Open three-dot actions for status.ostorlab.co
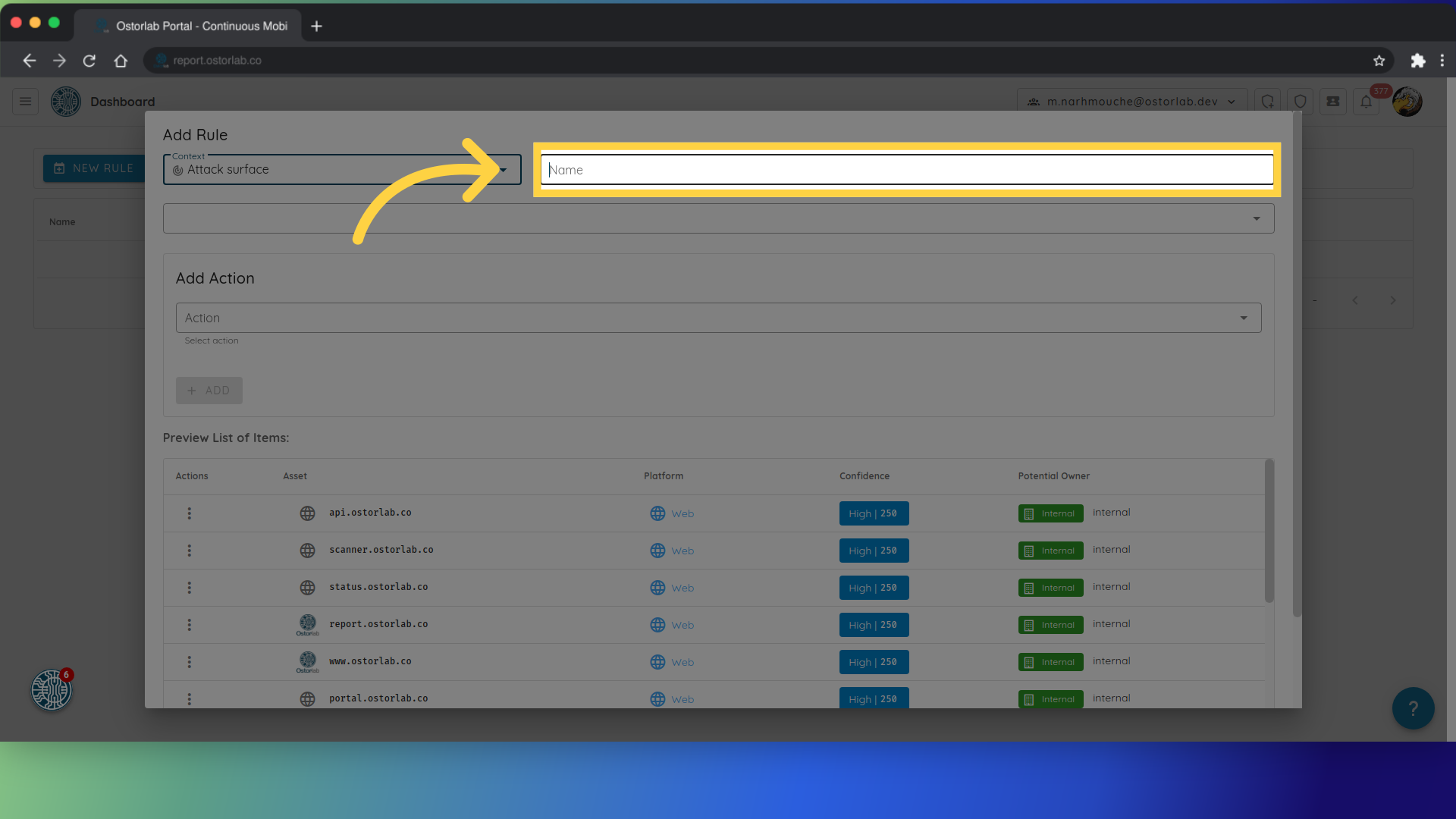1456x819 pixels. [x=190, y=588]
